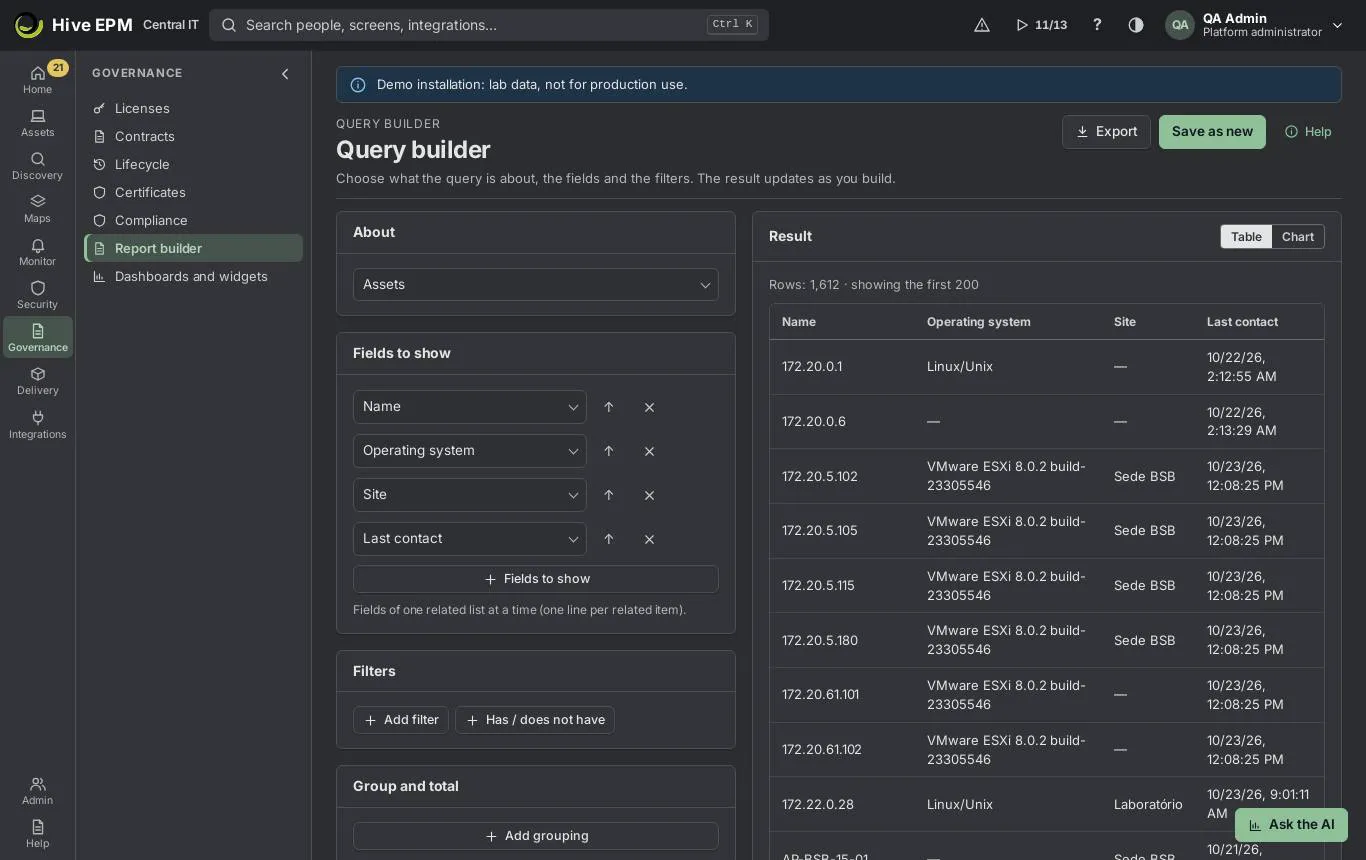
Task: Open Discovery from the left rail
Action: point(37,166)
